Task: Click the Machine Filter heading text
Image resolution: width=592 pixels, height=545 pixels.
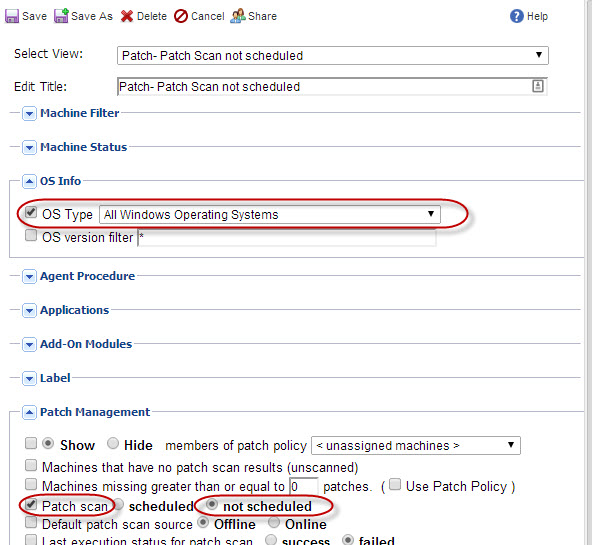Action: (80, 113)
